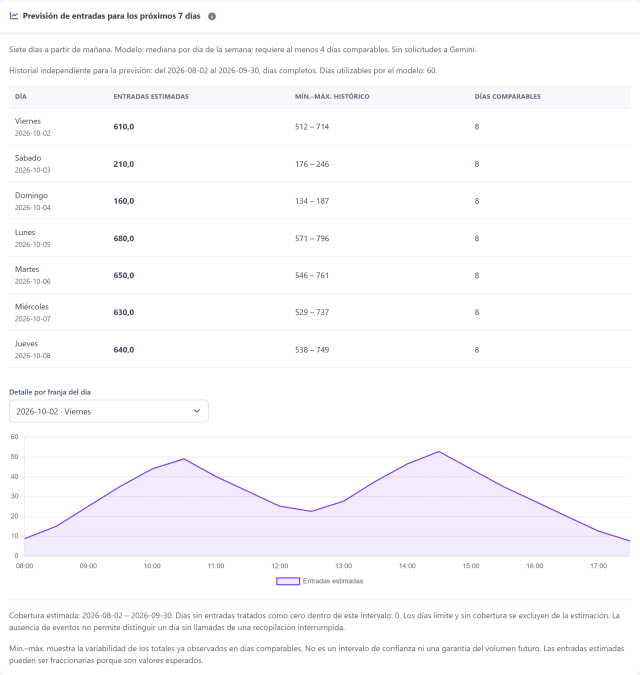Click the 680,0 estimated entries value
This screenshot has height=675, width=640.
[124, 238]
